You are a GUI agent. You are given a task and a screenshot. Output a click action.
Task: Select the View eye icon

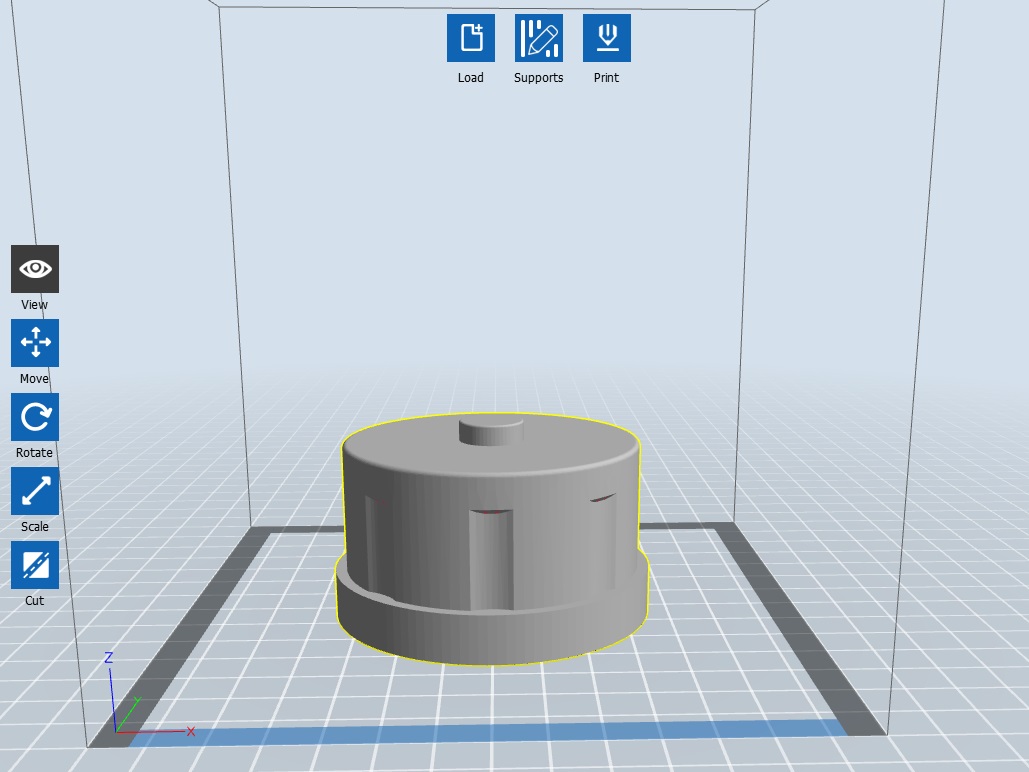click(x=35, y=269)
